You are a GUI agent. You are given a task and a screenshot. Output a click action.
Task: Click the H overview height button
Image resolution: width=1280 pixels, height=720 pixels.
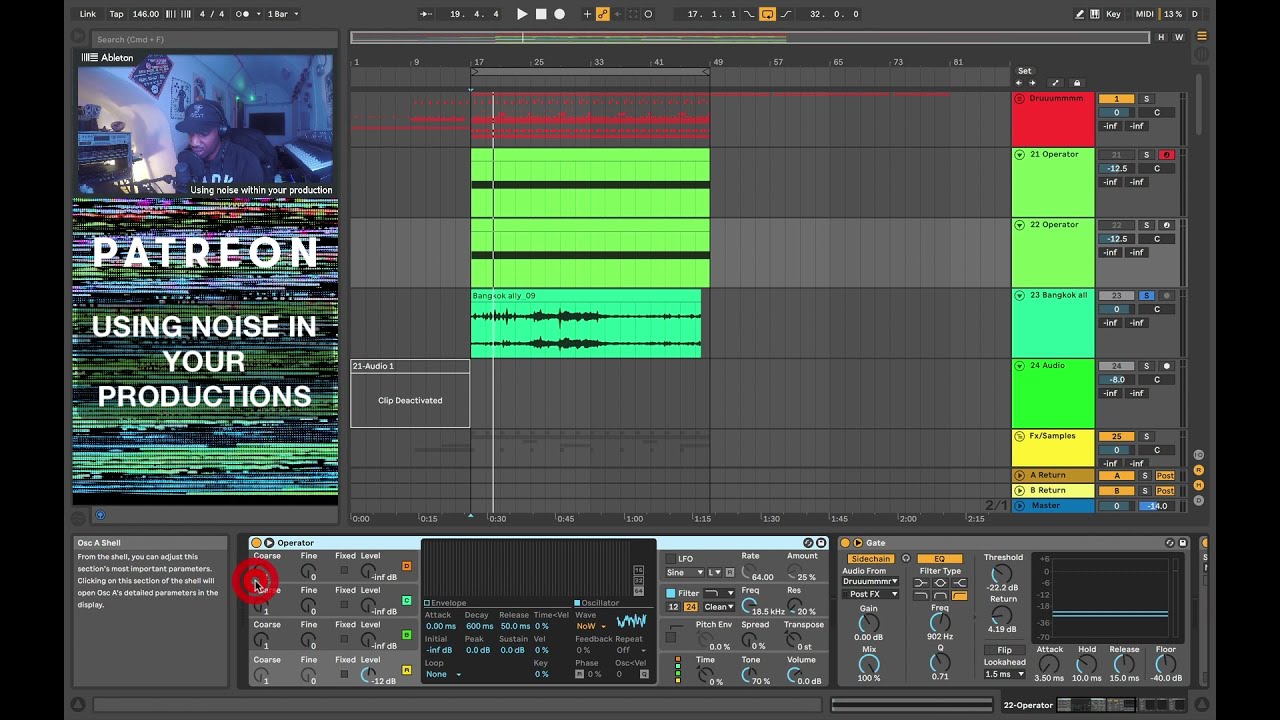click(x=1161, y=37)
